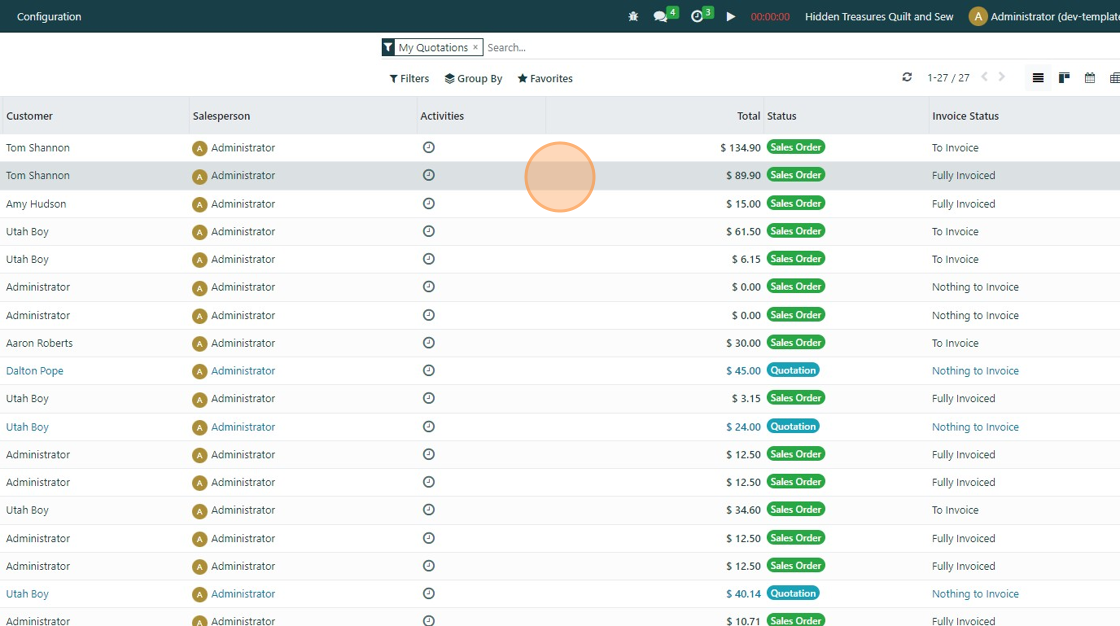Viewport: 1120px width, 626px height.
Task: Switch to kanban view
Action: [x=1064, y=78]
